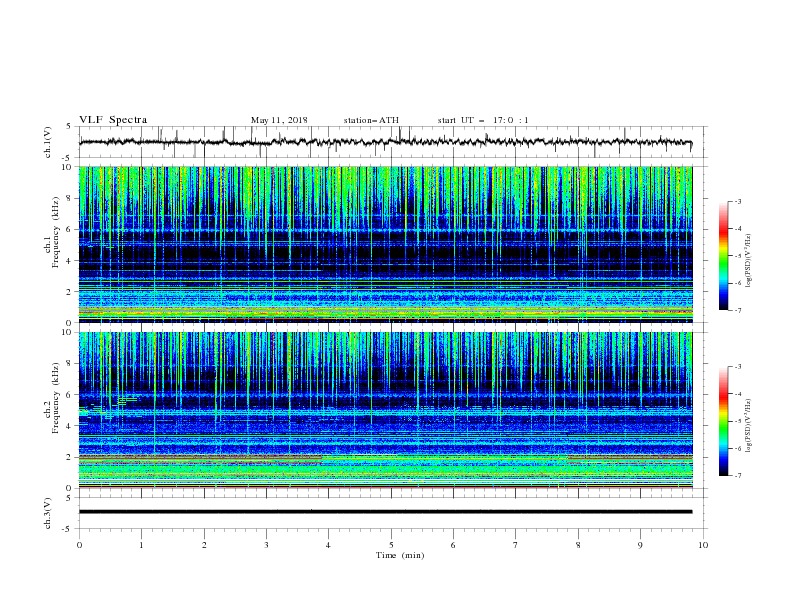Click the "Time (min)" axis title
This screenshot has height=612, width=792.
(400, 555)
